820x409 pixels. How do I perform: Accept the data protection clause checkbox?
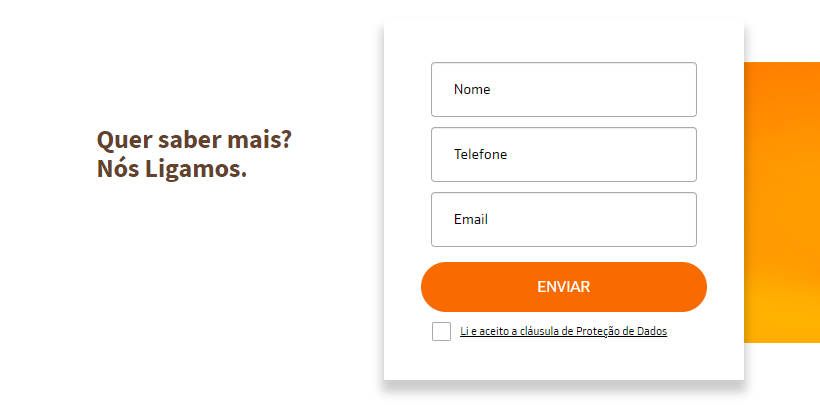(x=441, y=332)
